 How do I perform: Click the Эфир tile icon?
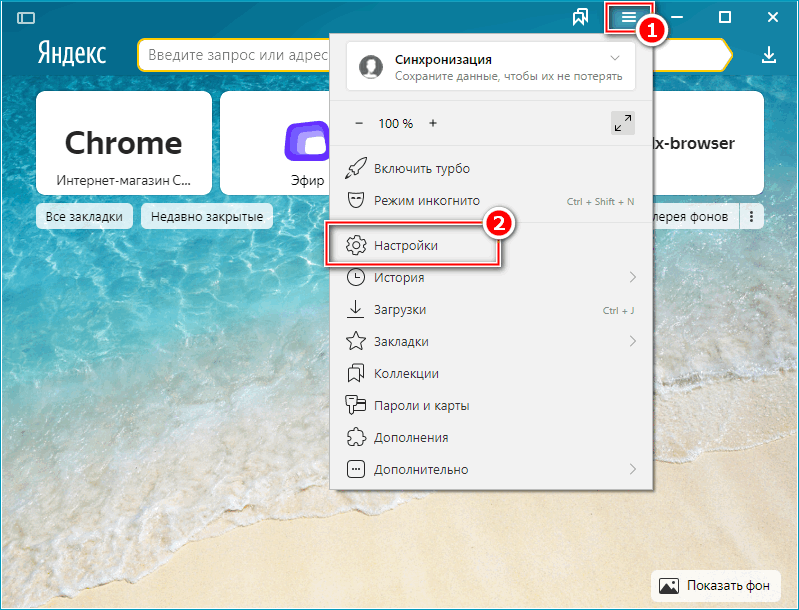tap(306, 142)
